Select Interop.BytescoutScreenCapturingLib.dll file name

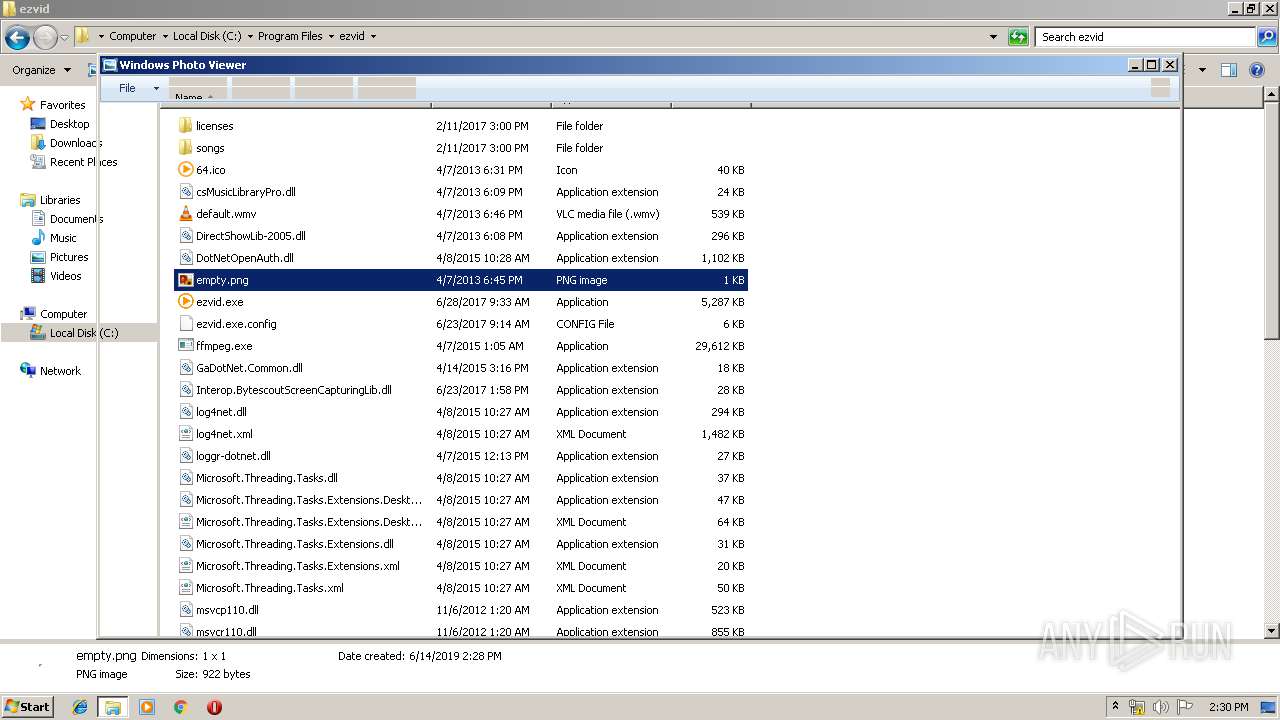tap(294, 390)
